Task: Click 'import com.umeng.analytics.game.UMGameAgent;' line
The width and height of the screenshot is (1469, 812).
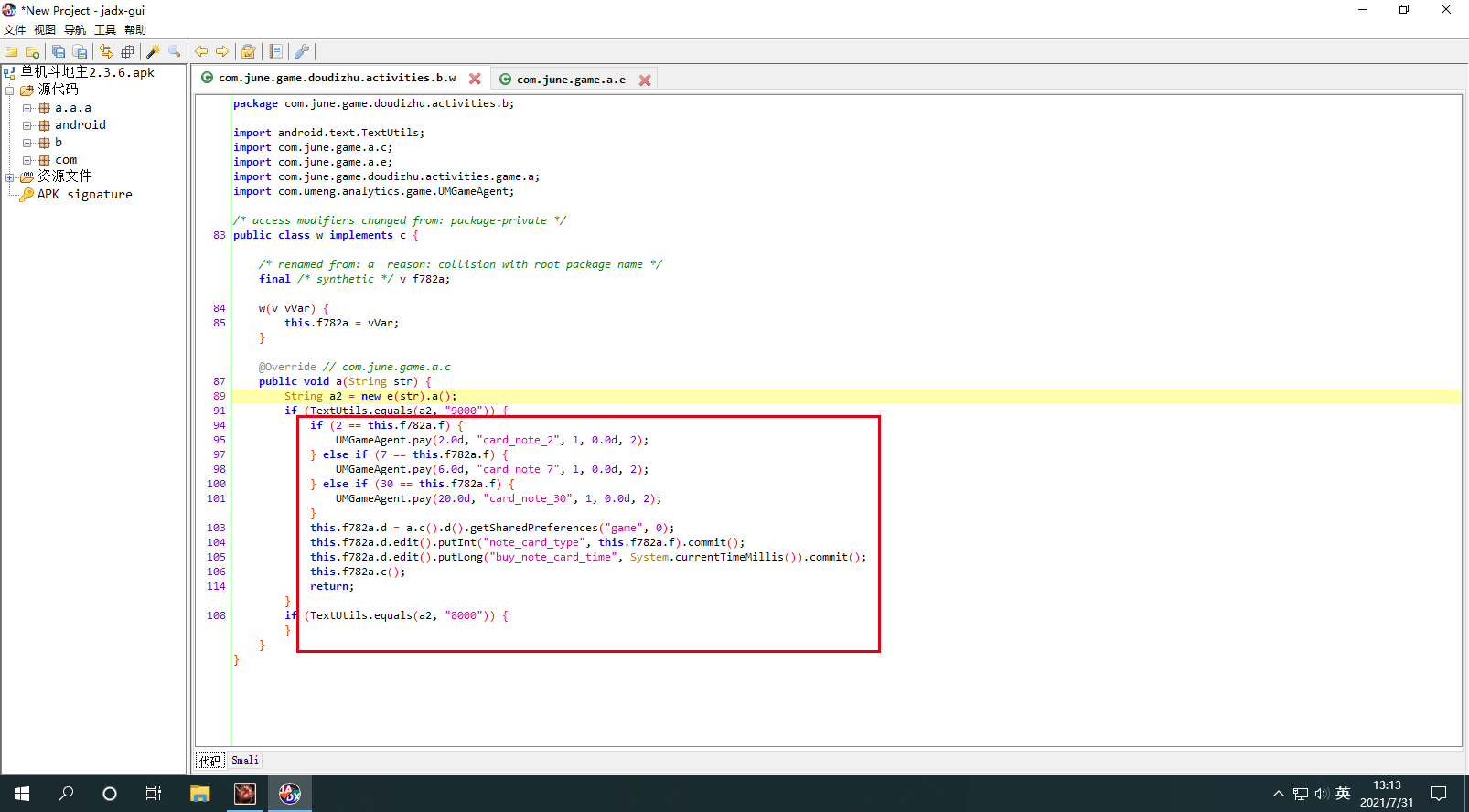Action: 373,191
